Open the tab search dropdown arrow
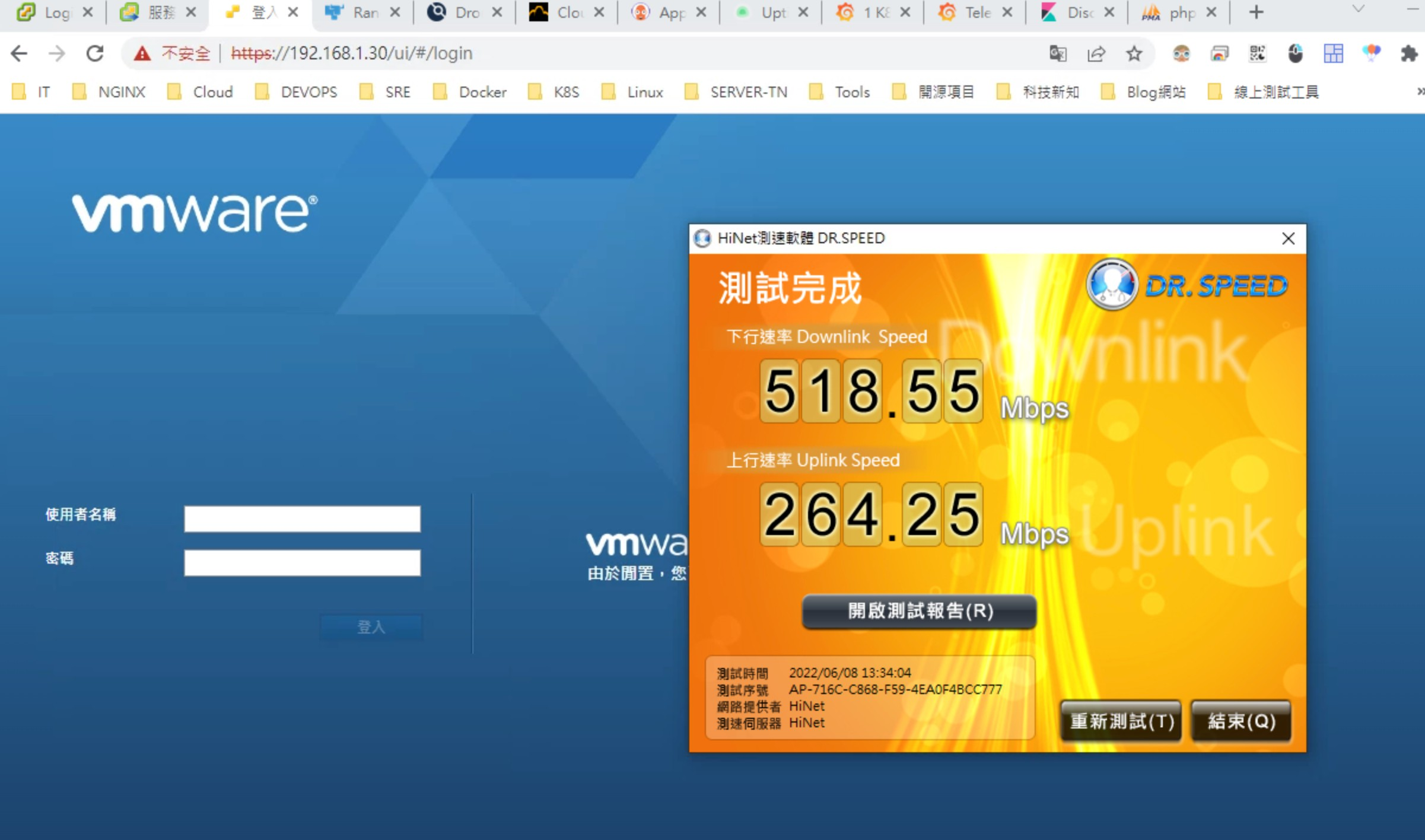The image size is (1425, 840). click(1358, 9)
